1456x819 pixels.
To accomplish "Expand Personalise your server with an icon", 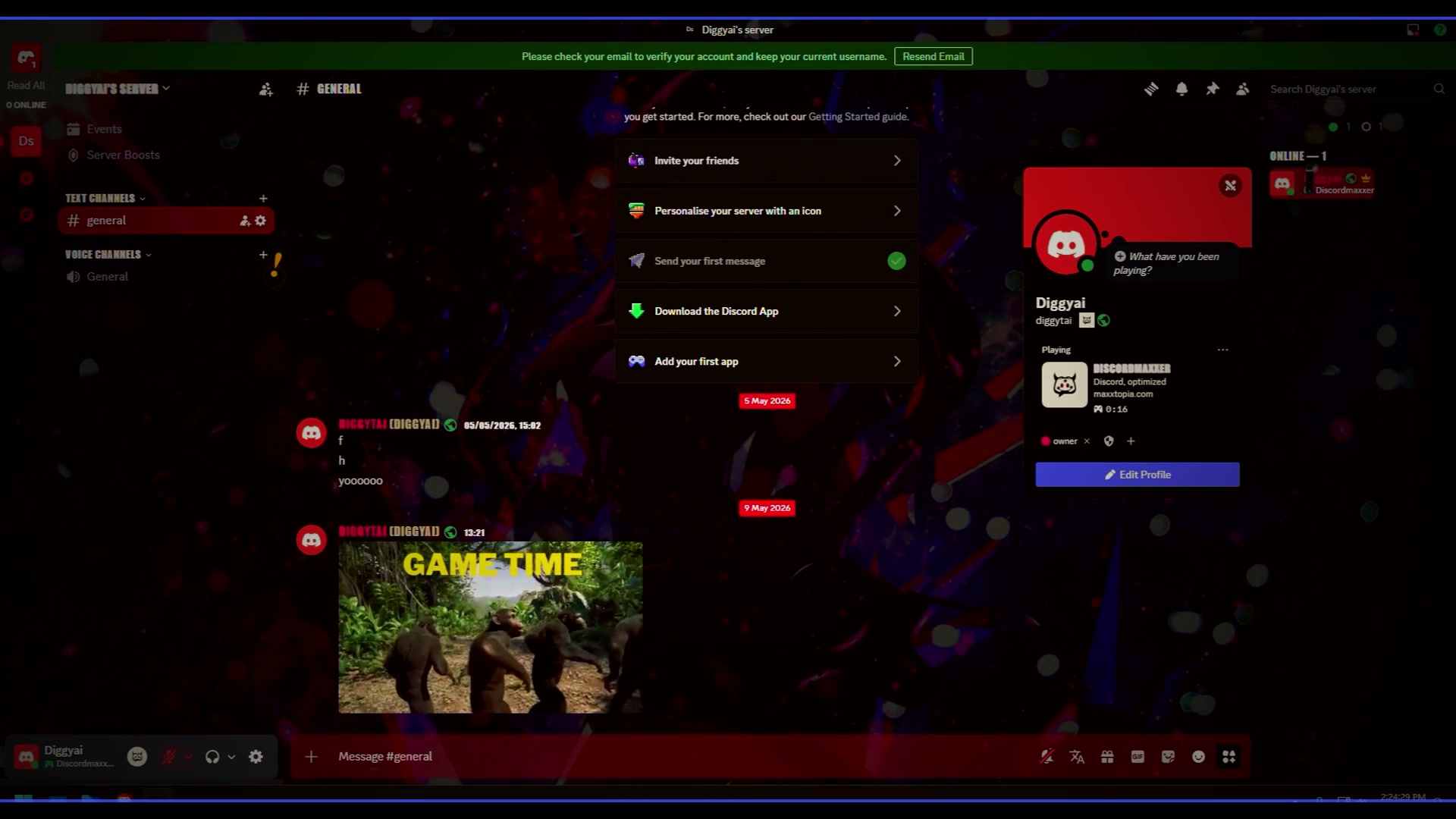I will [x=766, y=211].
